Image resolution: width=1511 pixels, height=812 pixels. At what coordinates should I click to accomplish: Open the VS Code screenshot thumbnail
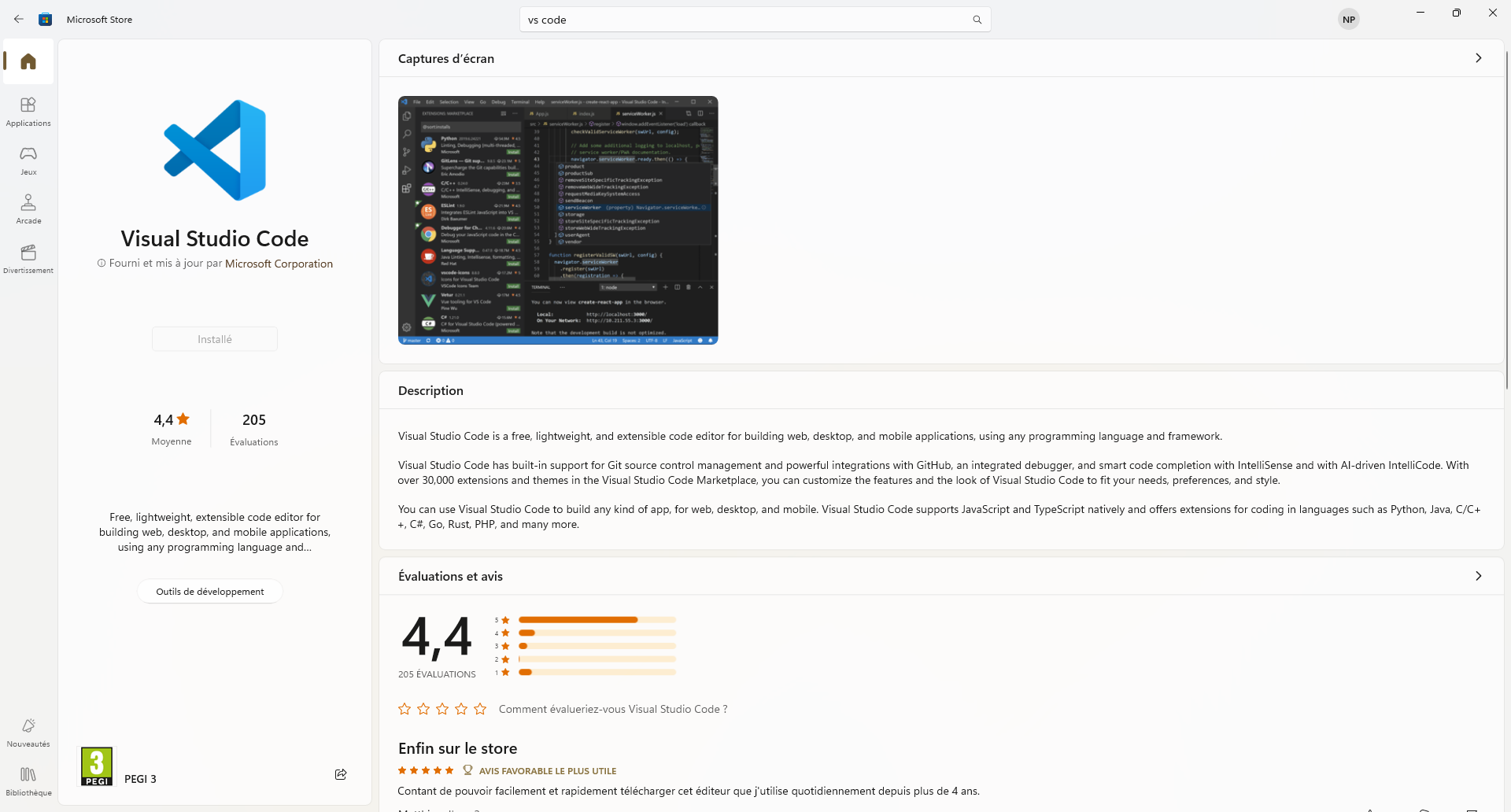[558, 220]
